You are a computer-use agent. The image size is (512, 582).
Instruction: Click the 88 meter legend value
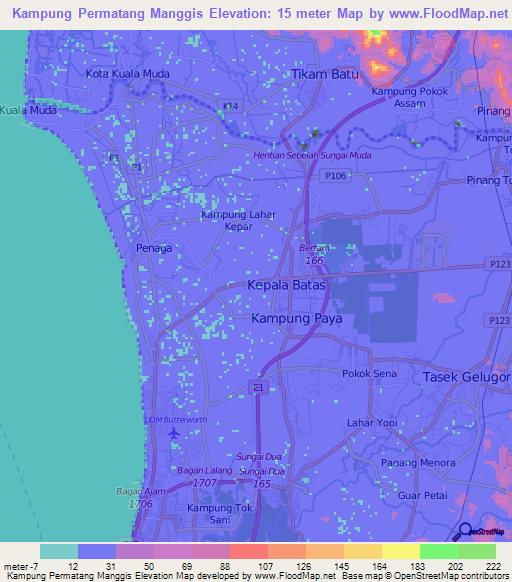(225, 567)
